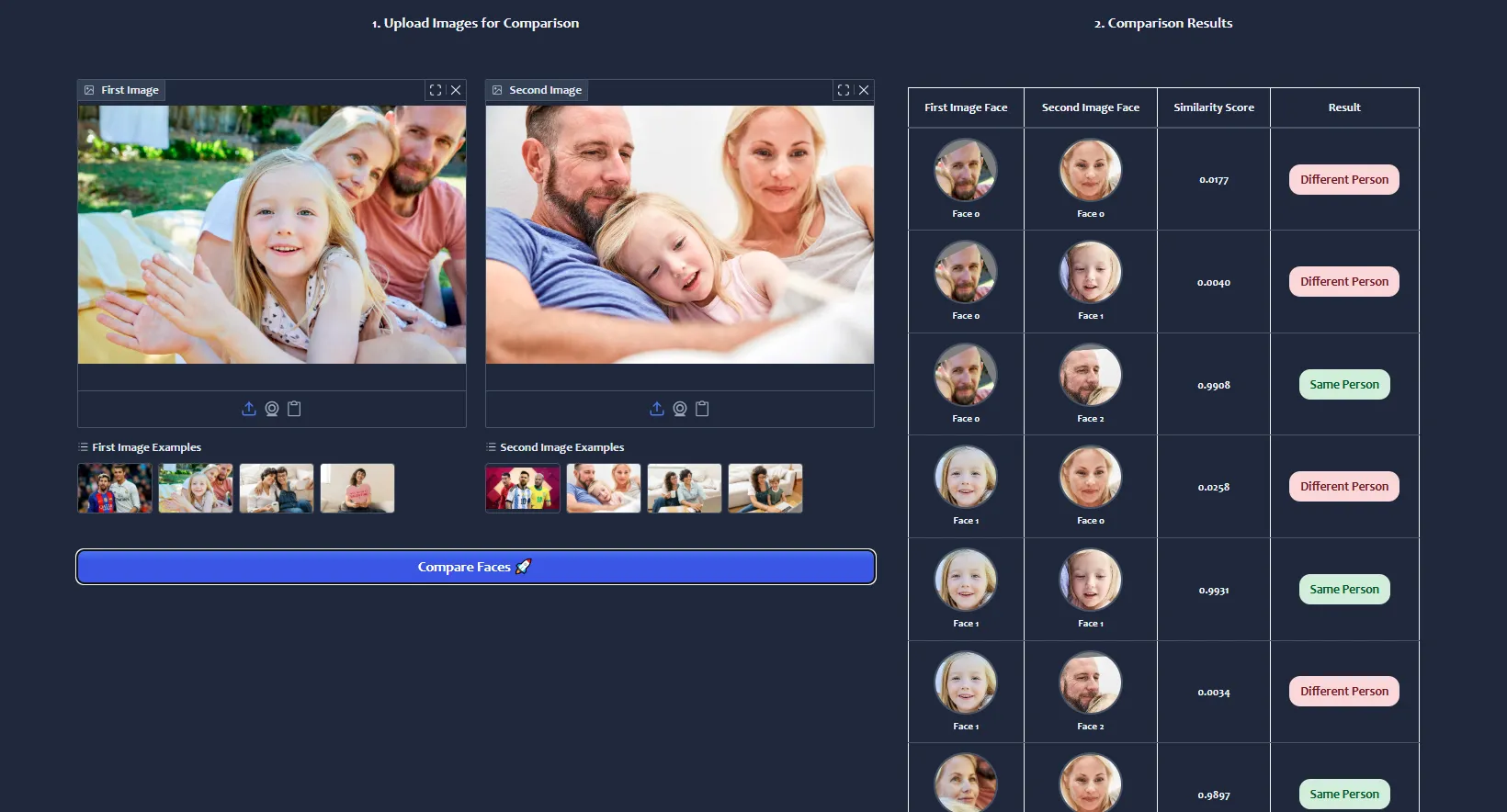Select family cuddling example for Second Image
Screen dimensions: 1507x812
(604, 488)
